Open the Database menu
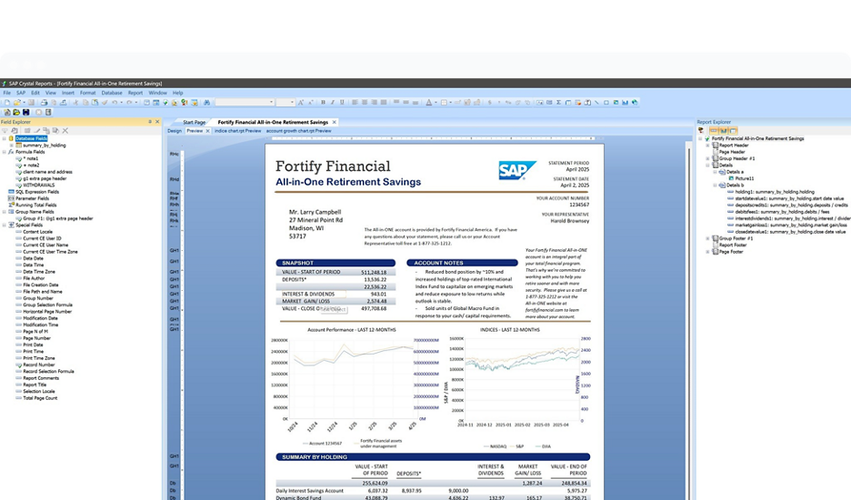 pos(112,93)
